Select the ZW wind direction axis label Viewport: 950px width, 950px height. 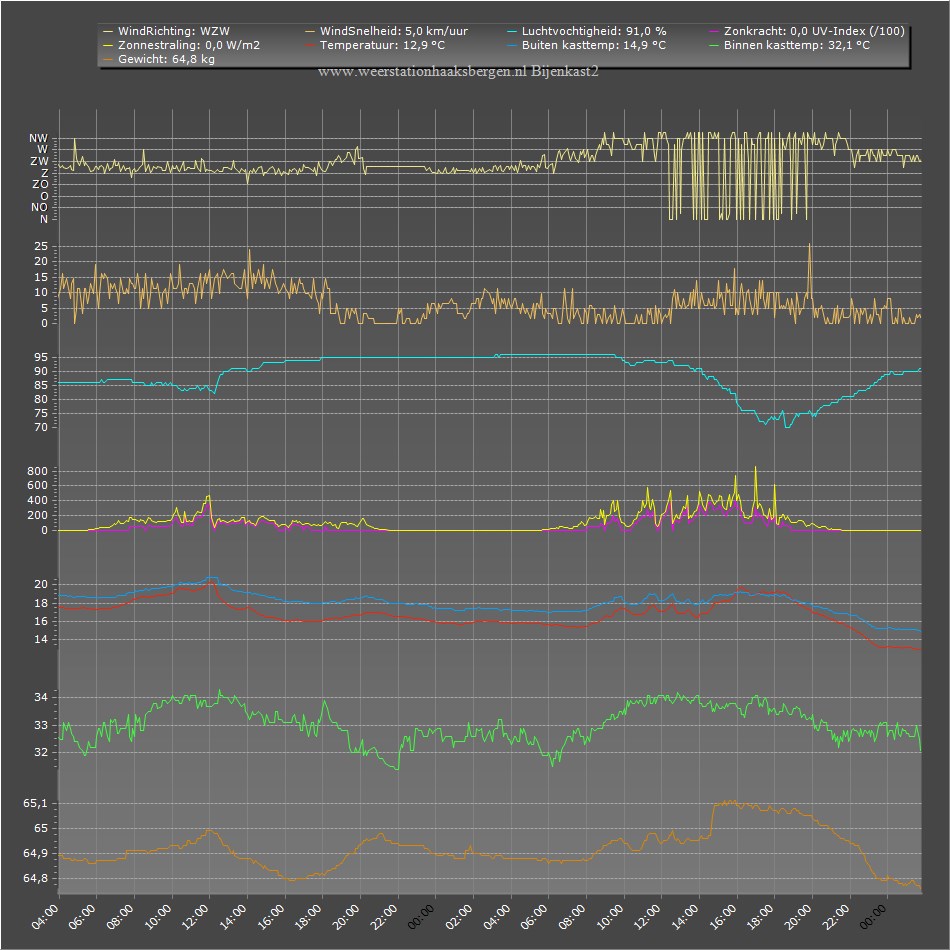click(39, 161)
